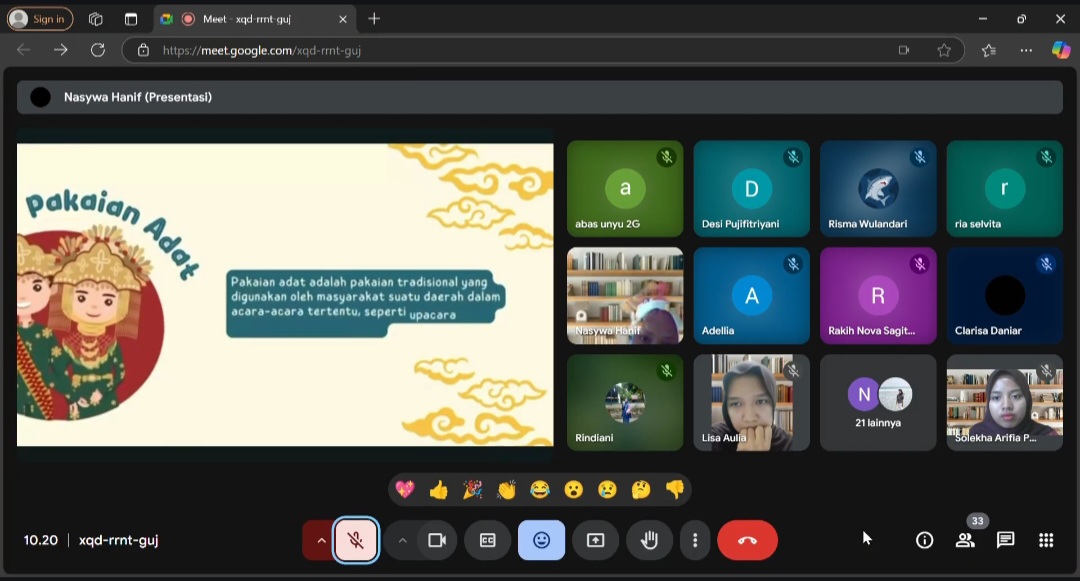The image size is (1080, 581).
Task: Raise your hand in the meeting
Action: click(649, 540)
